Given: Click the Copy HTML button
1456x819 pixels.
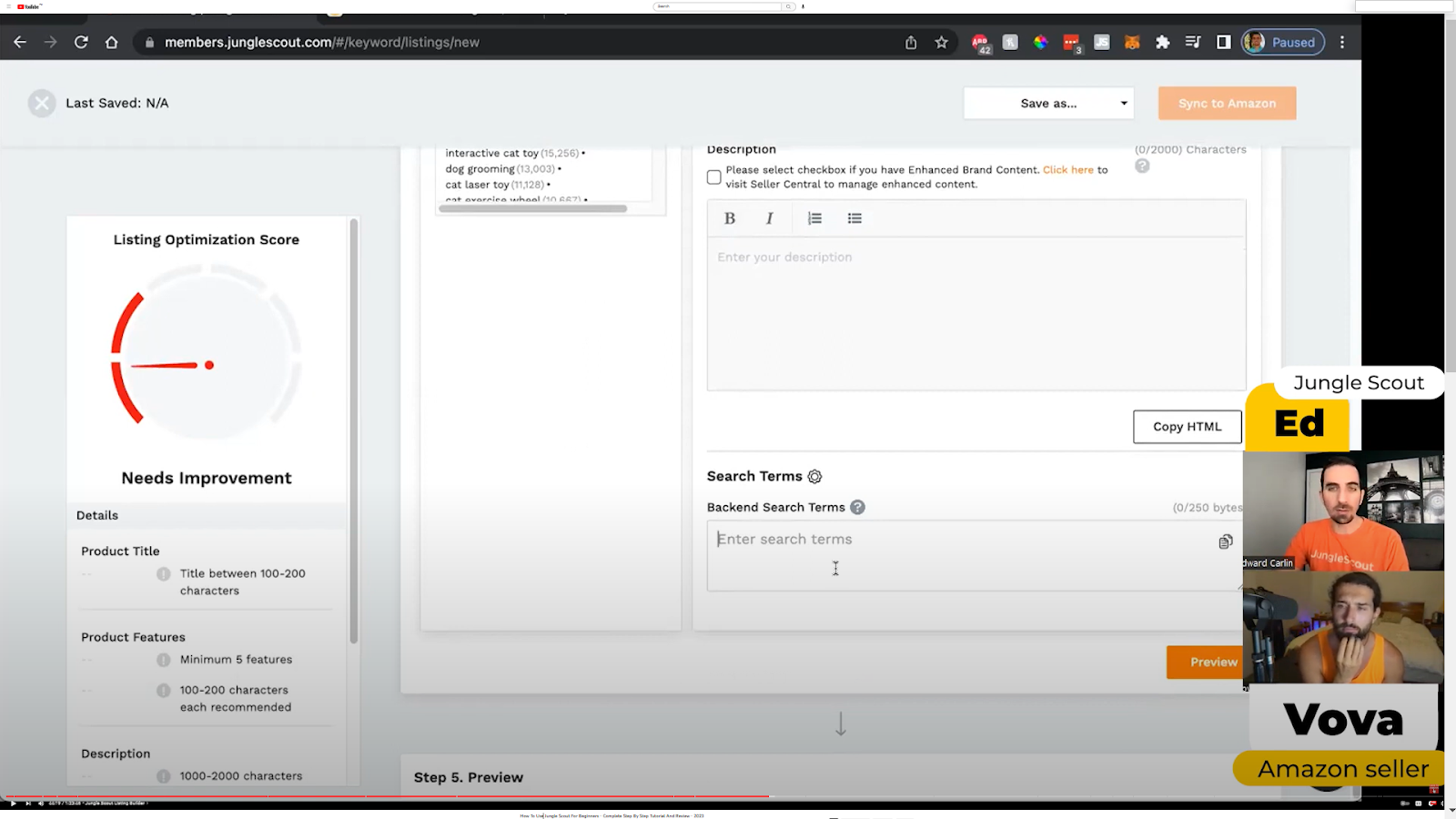Looking at the screenshot, I should [1187, 427].
